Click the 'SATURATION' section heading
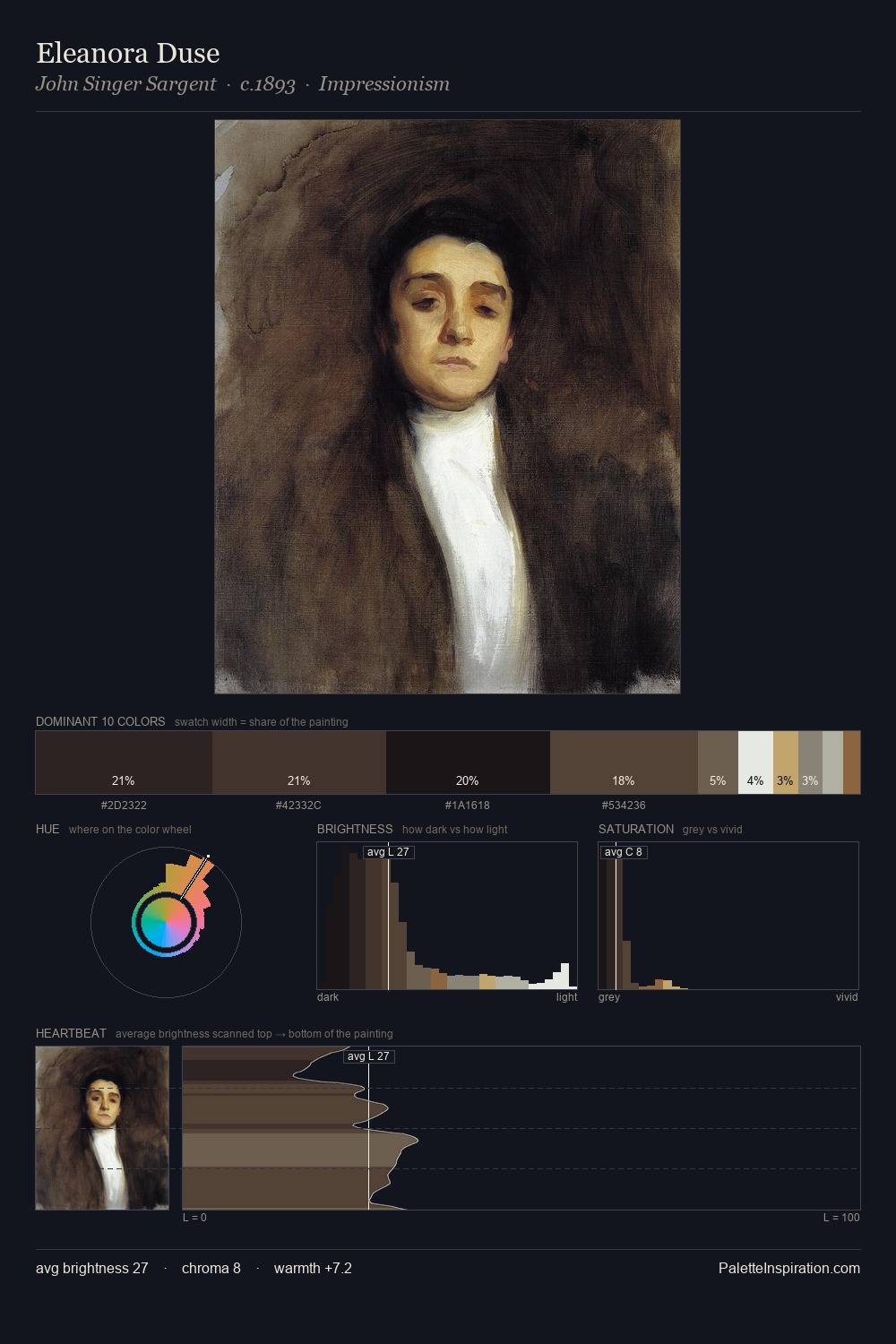 tap(636, 829)
